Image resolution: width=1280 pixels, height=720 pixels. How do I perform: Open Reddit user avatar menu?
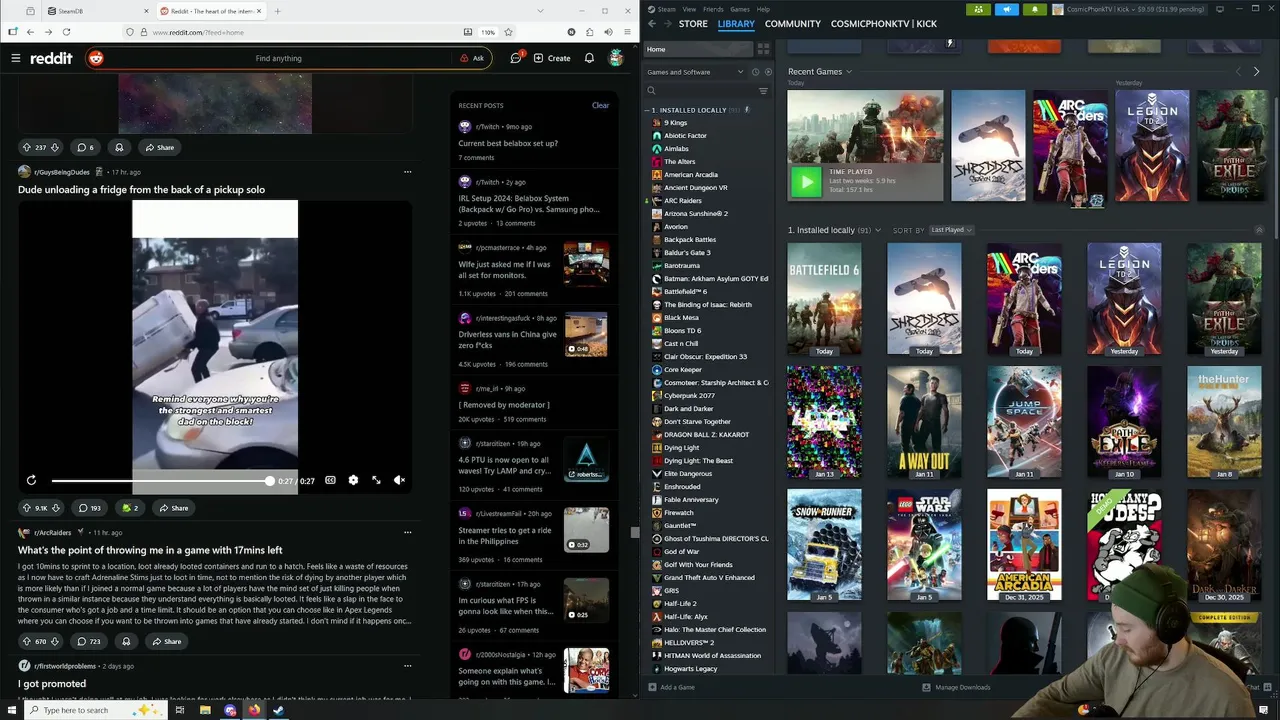point(617,58)
